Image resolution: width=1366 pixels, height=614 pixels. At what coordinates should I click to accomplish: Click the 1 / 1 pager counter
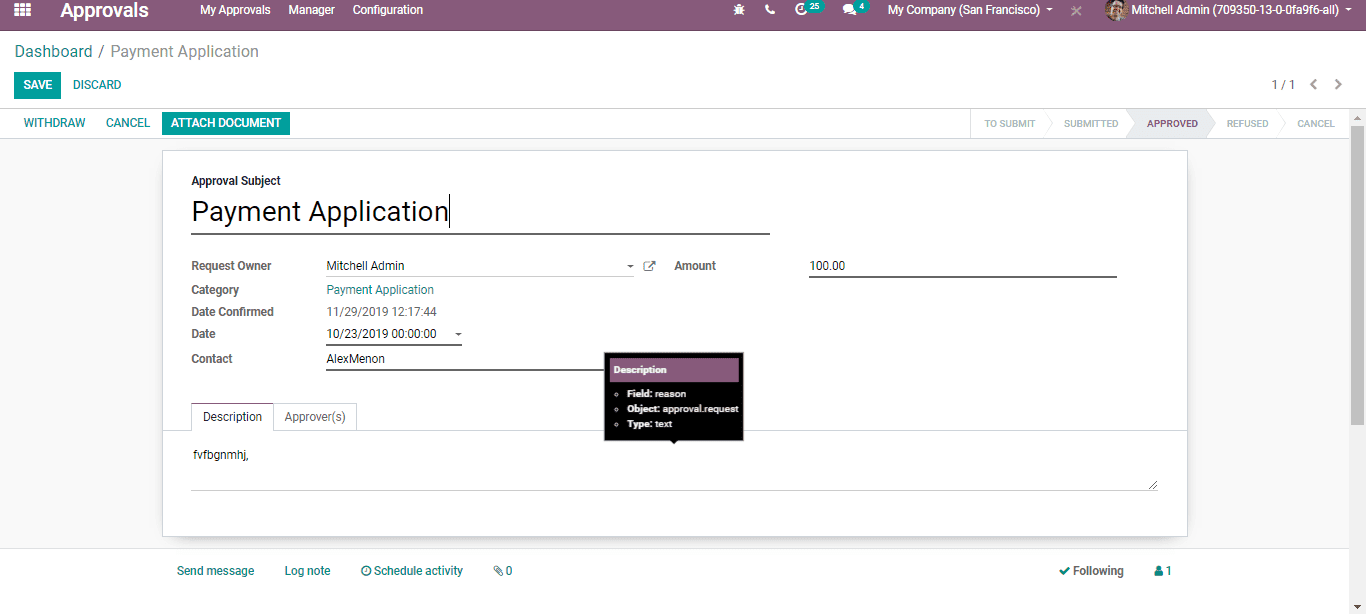coord(1283,85)
